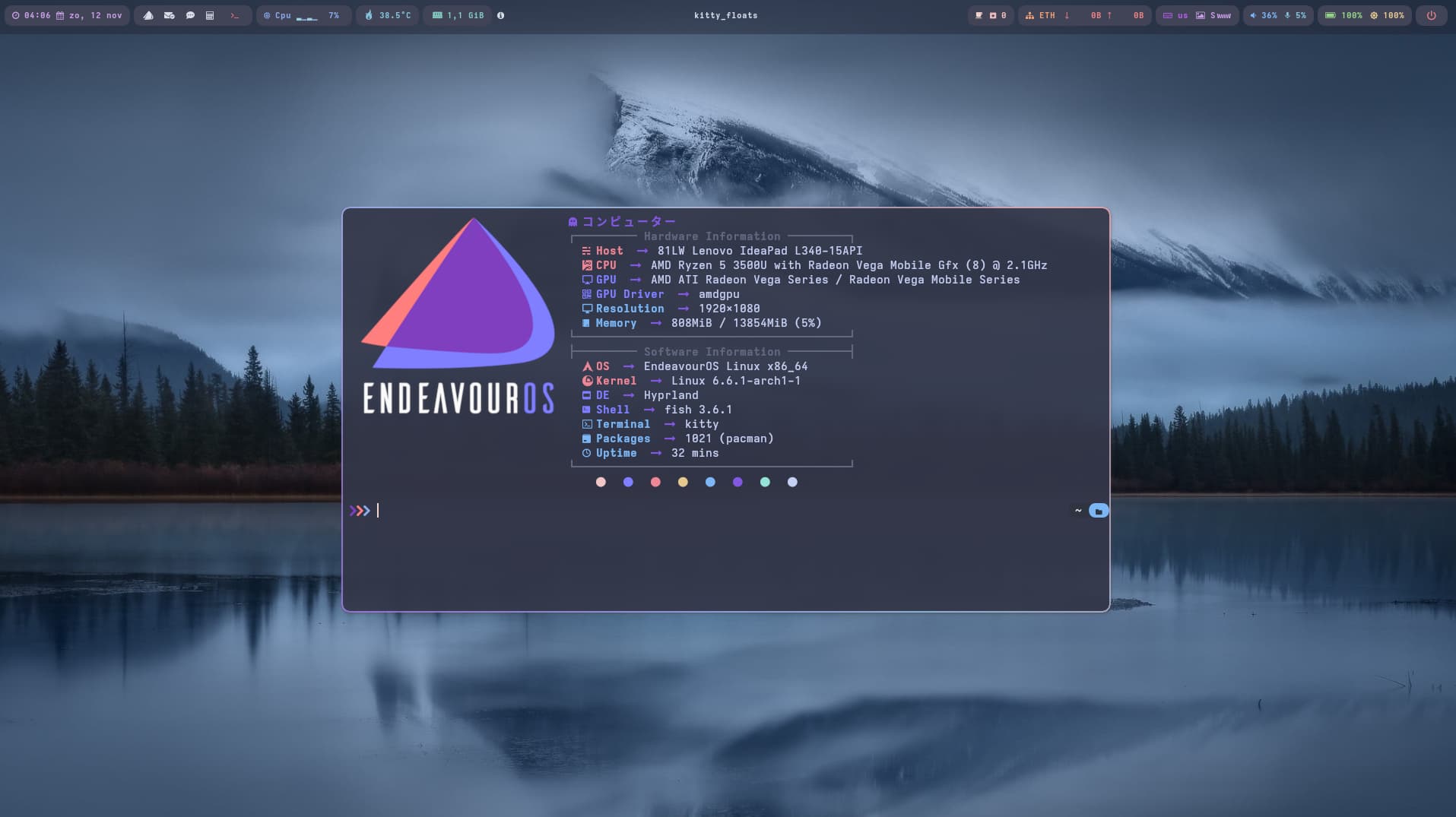Open the Swww wallpaper selector

(x=1213, y=15)
